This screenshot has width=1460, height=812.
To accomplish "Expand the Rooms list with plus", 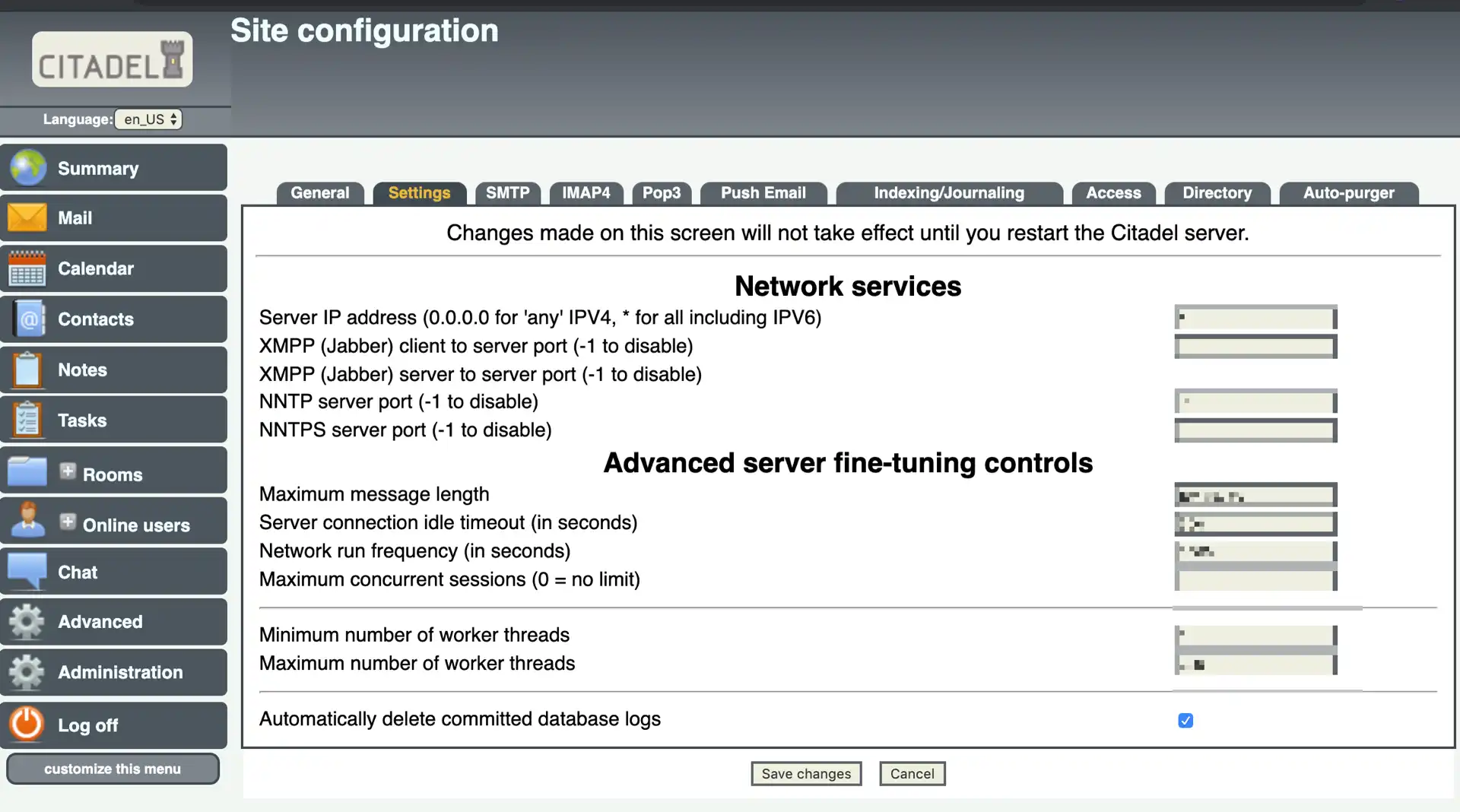I will point(68,471).
